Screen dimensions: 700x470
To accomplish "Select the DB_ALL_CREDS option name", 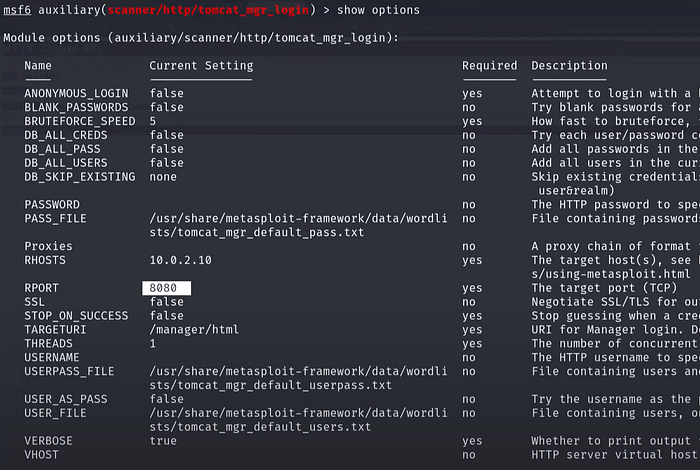I will coord(66,135).
